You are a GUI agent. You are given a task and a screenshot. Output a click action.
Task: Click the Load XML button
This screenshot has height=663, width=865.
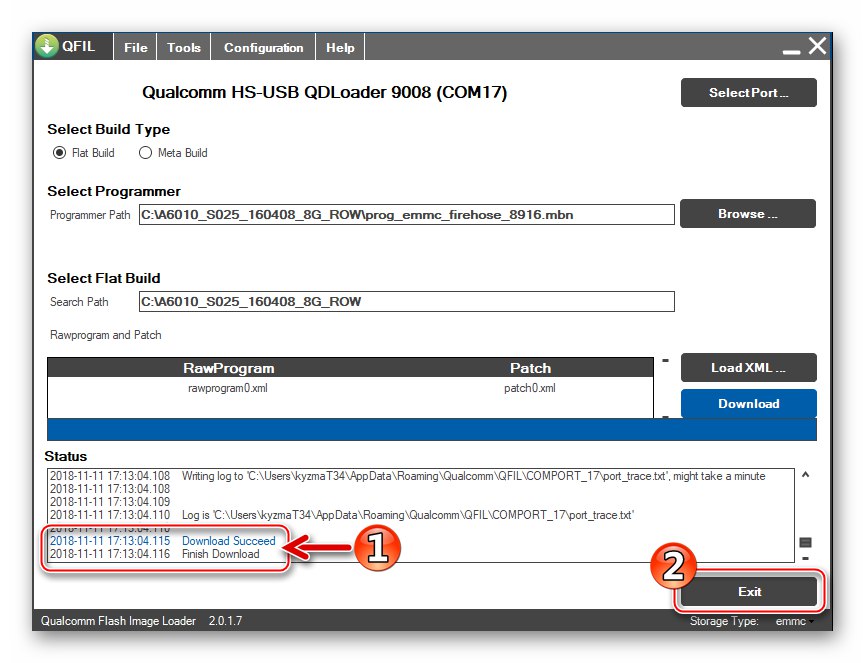pyautogui.click(x=749, y=367)
